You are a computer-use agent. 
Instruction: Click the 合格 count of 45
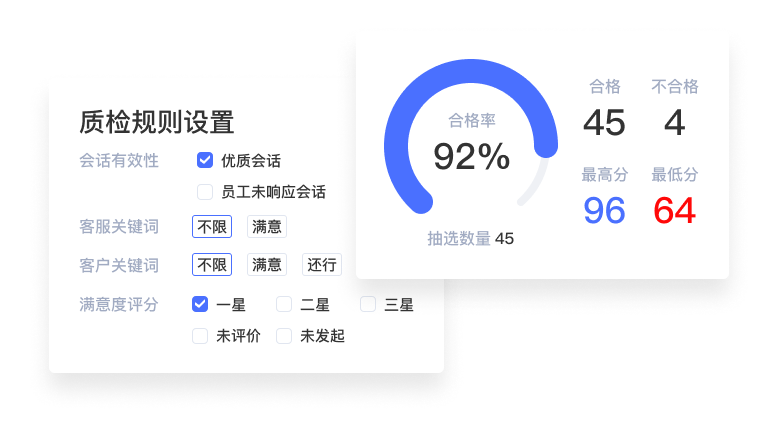(604, 123)
